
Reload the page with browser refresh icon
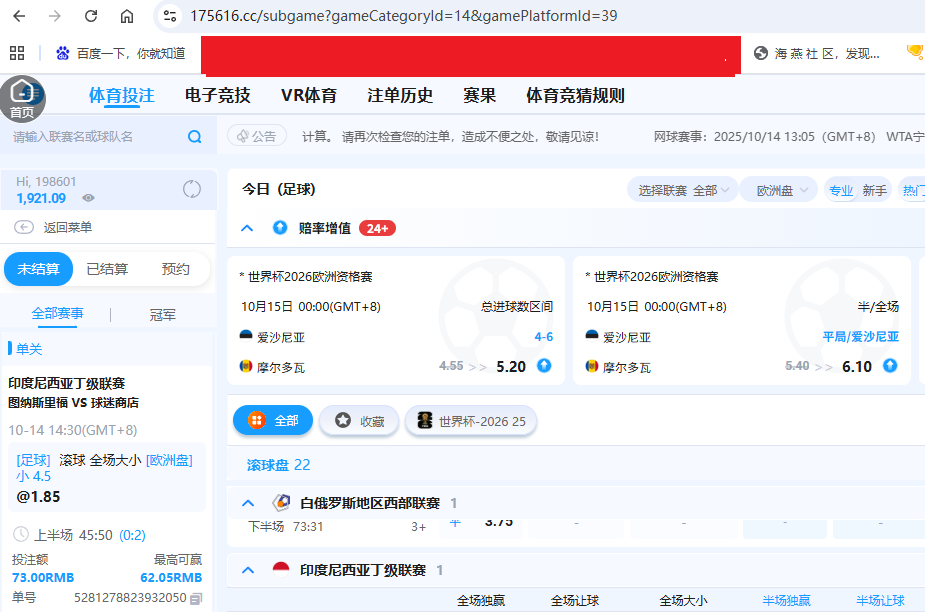tap(90, 16)
